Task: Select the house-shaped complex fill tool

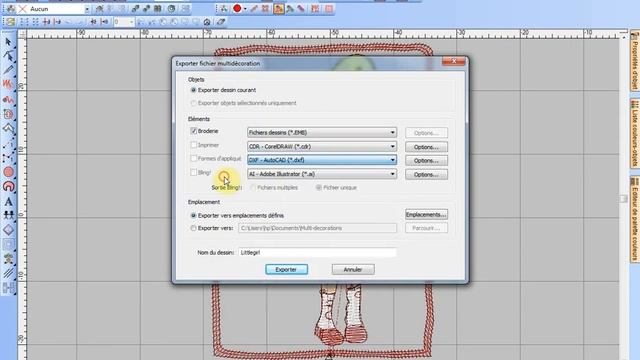Action: point(8,129)
